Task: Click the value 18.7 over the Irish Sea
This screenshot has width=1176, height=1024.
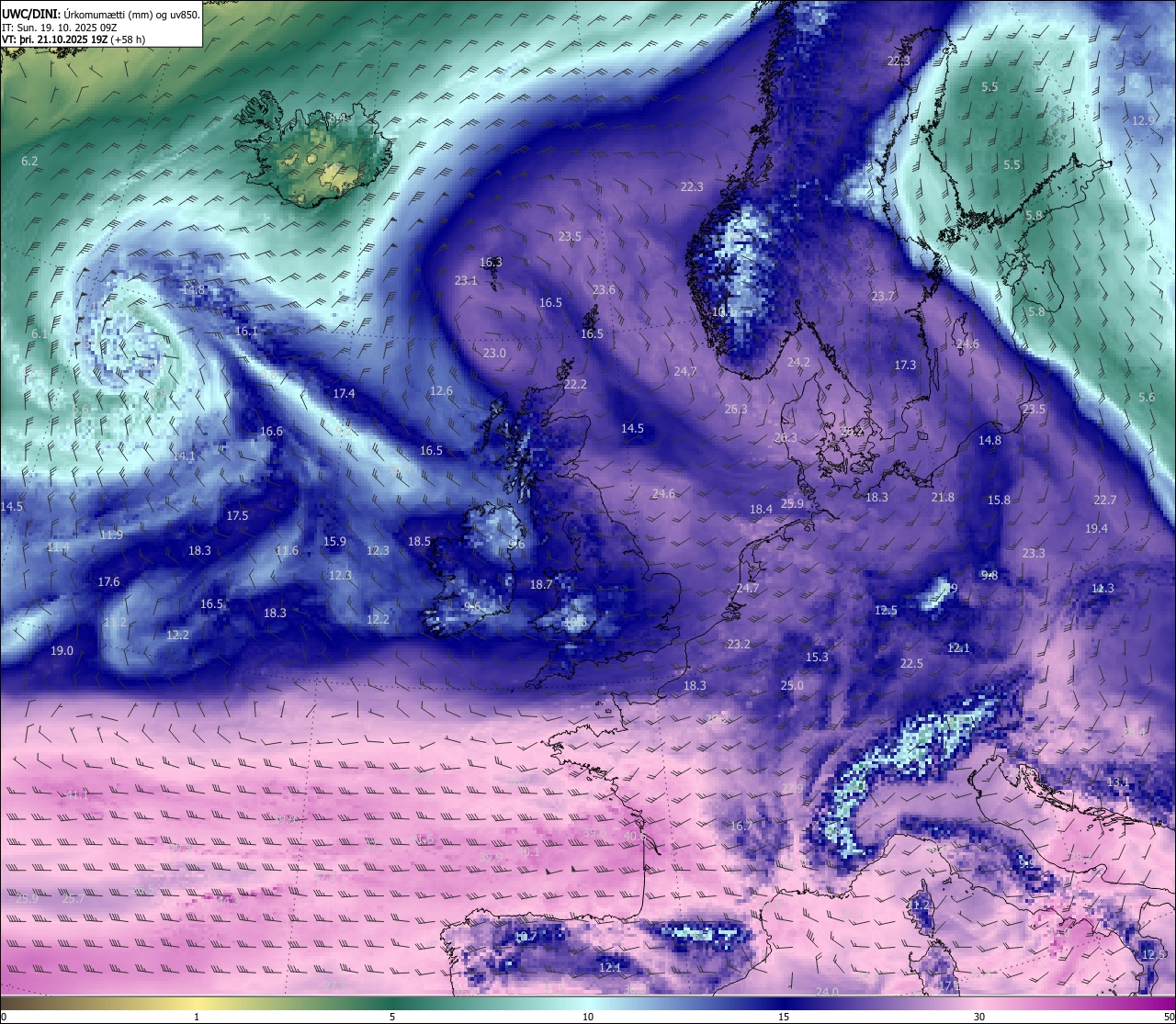Action: (541, 584)
